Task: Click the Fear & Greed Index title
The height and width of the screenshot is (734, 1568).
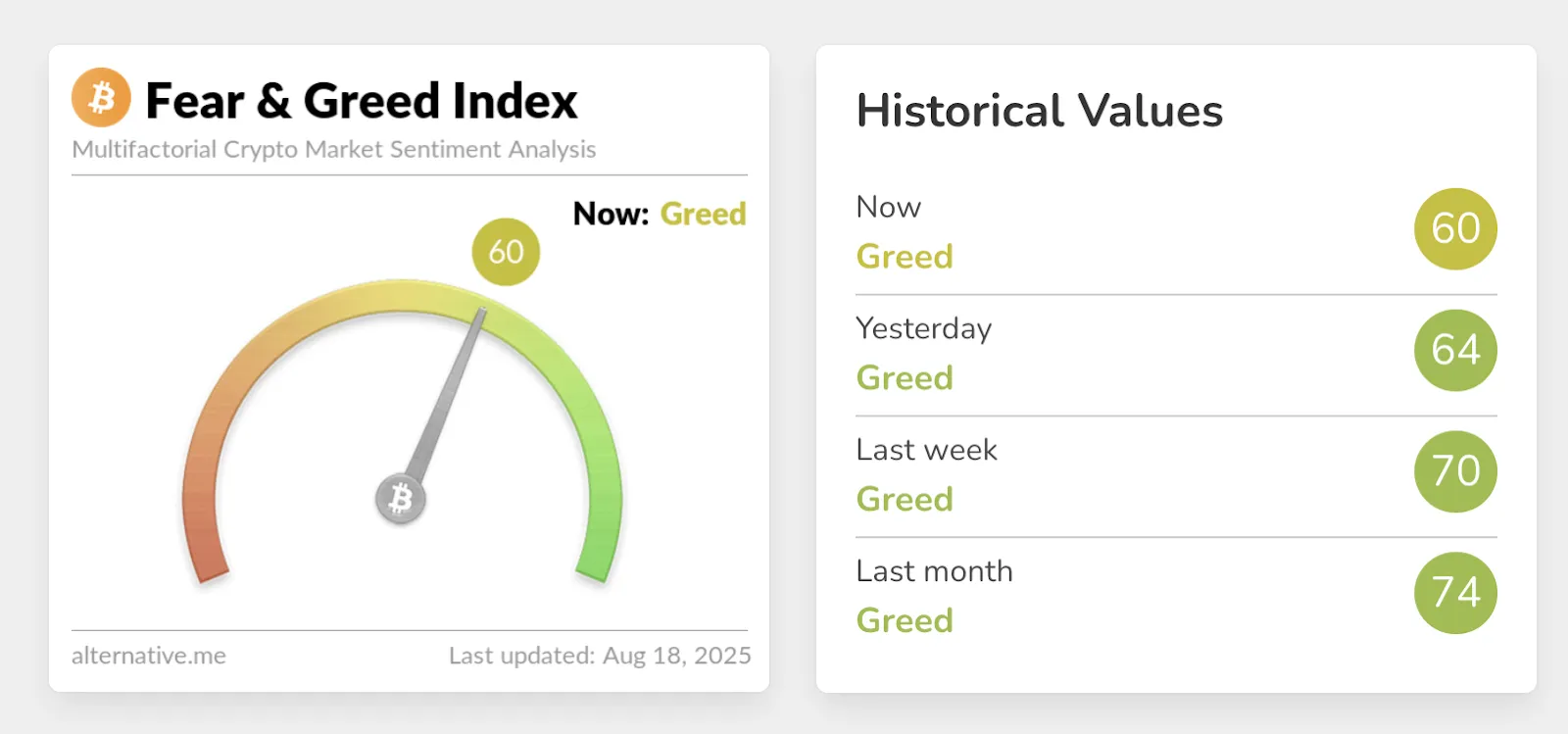Action: tap(362, 101)
